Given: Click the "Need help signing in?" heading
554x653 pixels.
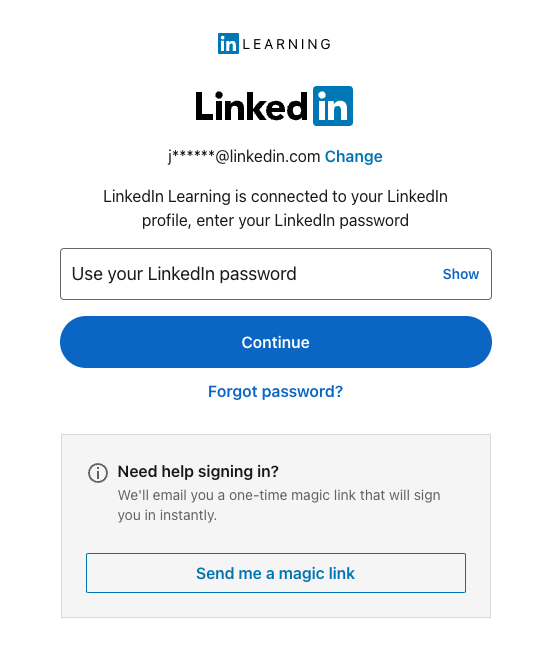Looking at the screenshot, I should point(198,471).
